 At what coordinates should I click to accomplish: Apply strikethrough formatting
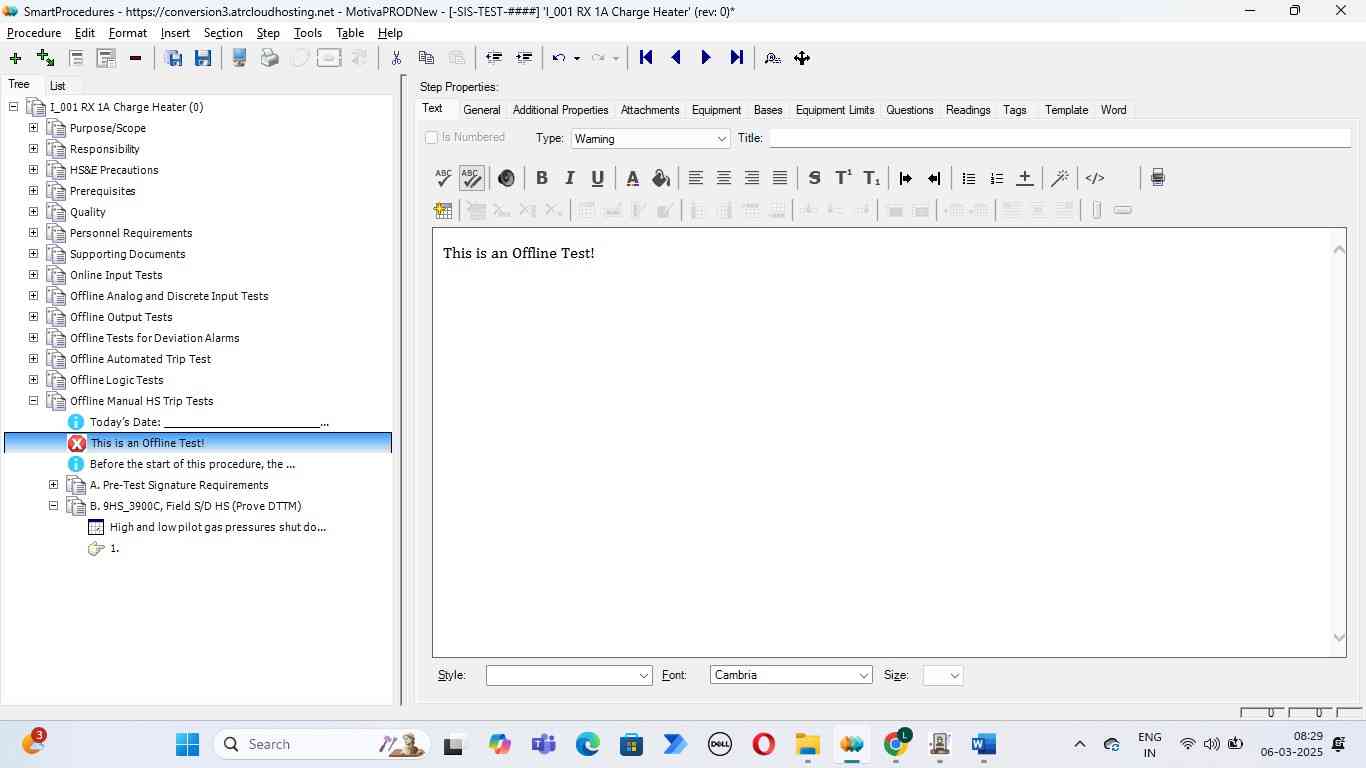[x=814, y=178]
